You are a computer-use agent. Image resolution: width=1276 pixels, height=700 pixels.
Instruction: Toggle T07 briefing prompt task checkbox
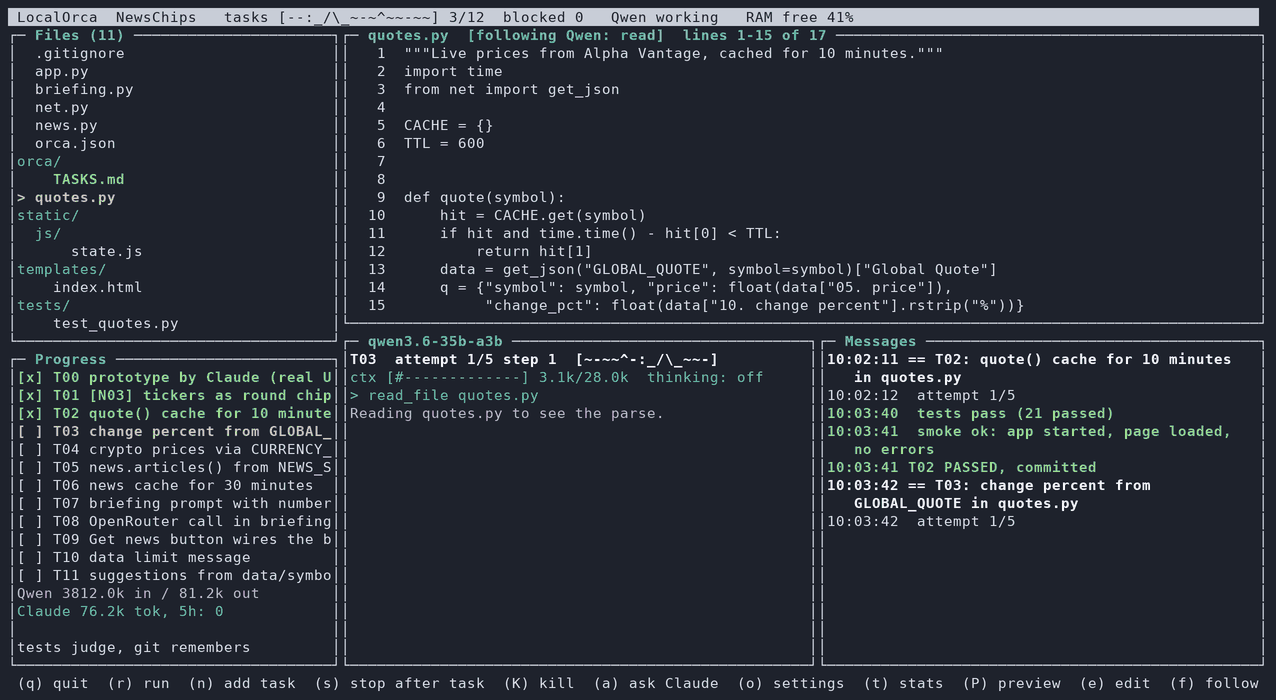30,503
